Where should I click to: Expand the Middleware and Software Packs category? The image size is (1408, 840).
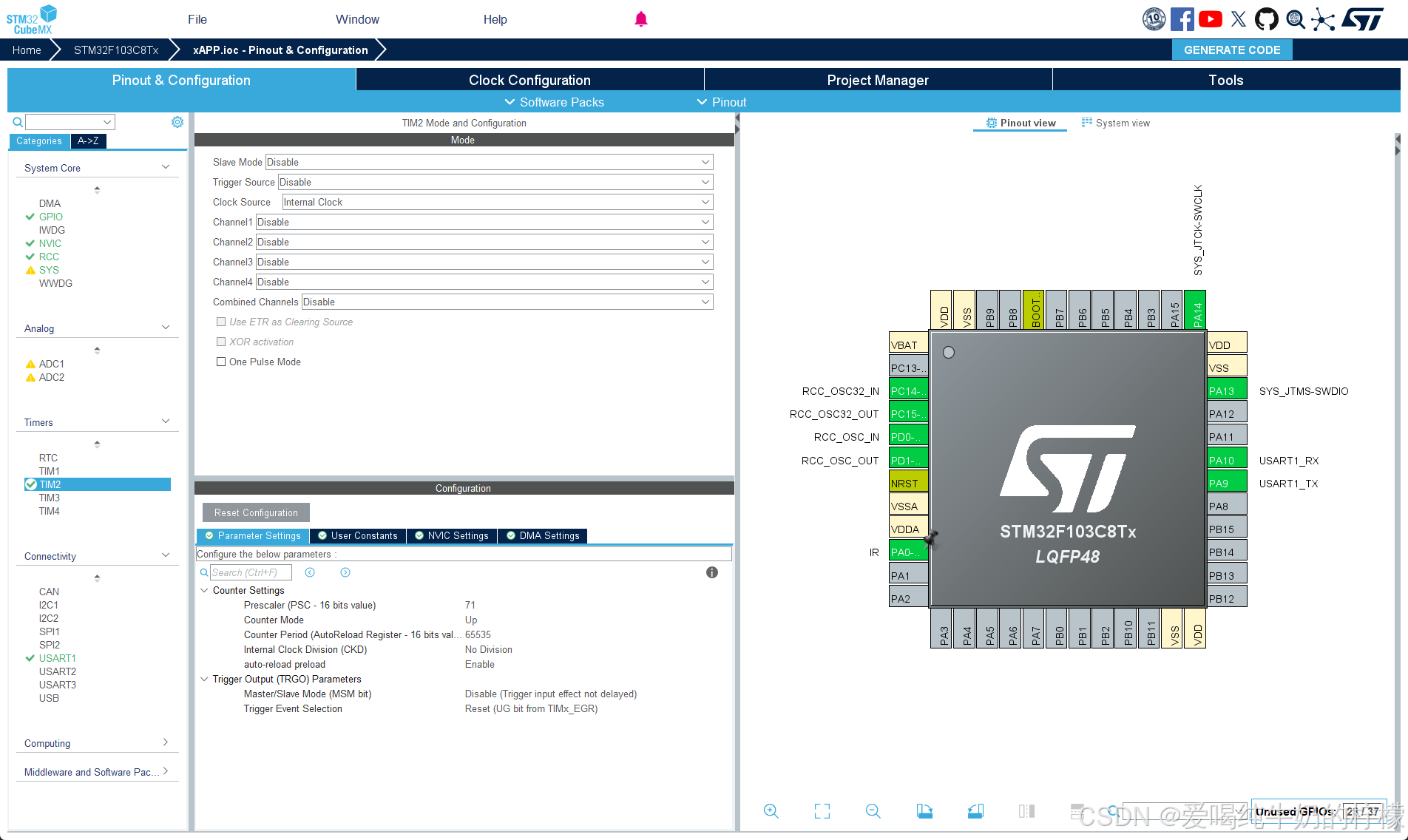(166, 771)
